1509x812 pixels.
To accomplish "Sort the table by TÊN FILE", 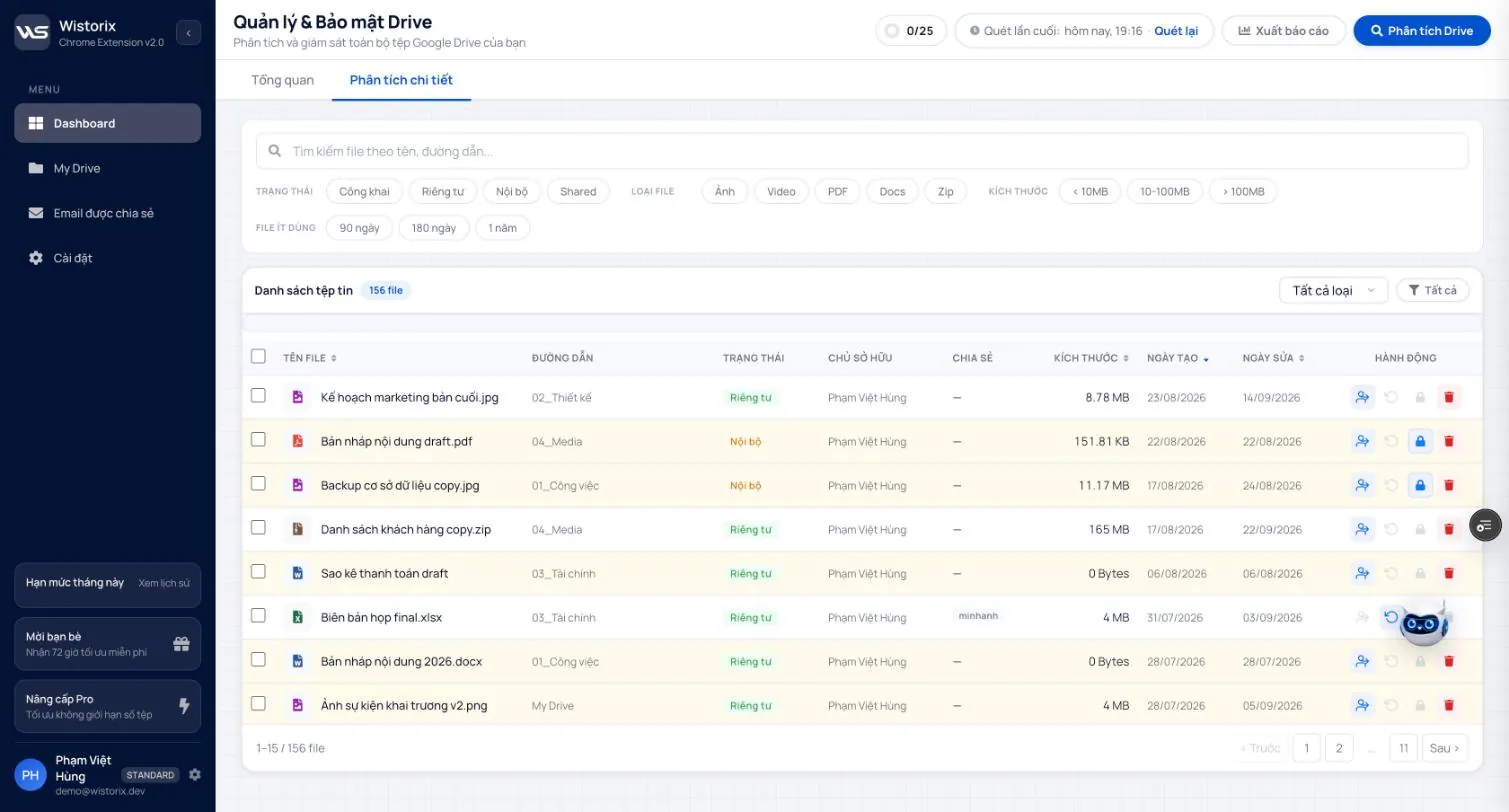I will [310, 358].
